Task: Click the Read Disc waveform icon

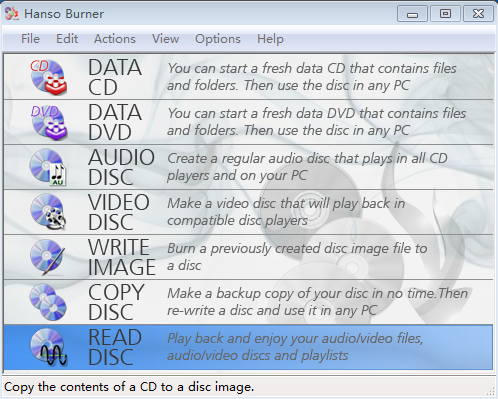Action: [x=48, y=347]
